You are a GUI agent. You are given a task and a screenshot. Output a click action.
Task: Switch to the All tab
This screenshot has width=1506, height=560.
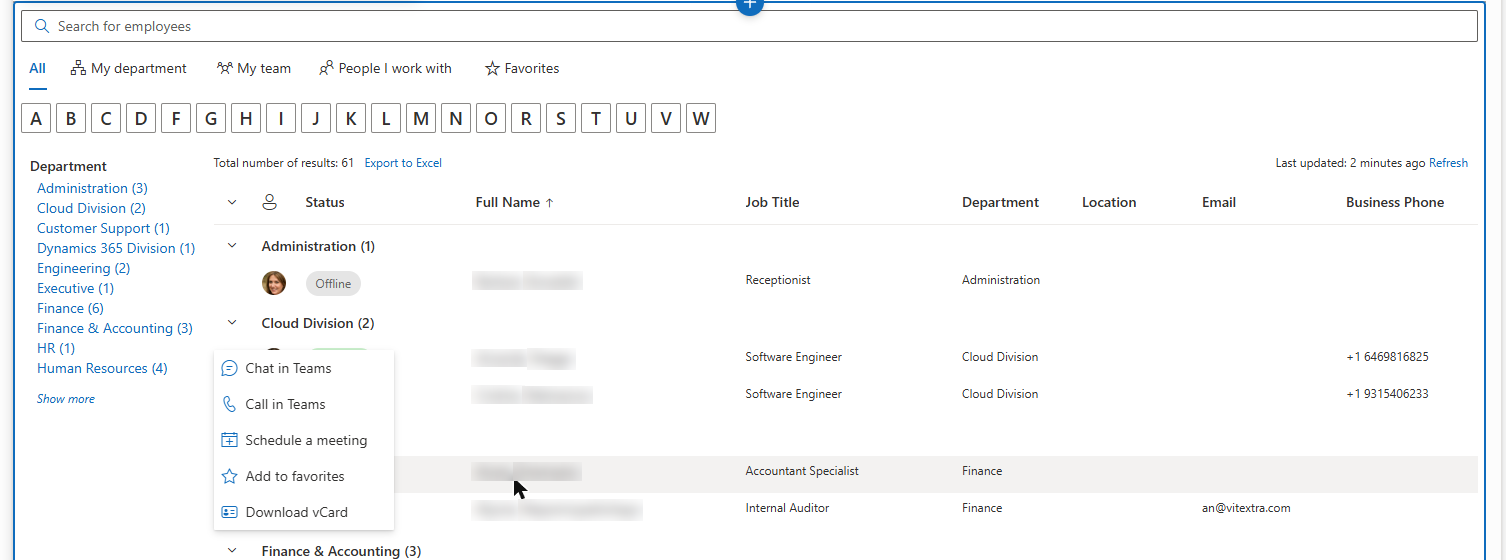[x=37, y=68]
